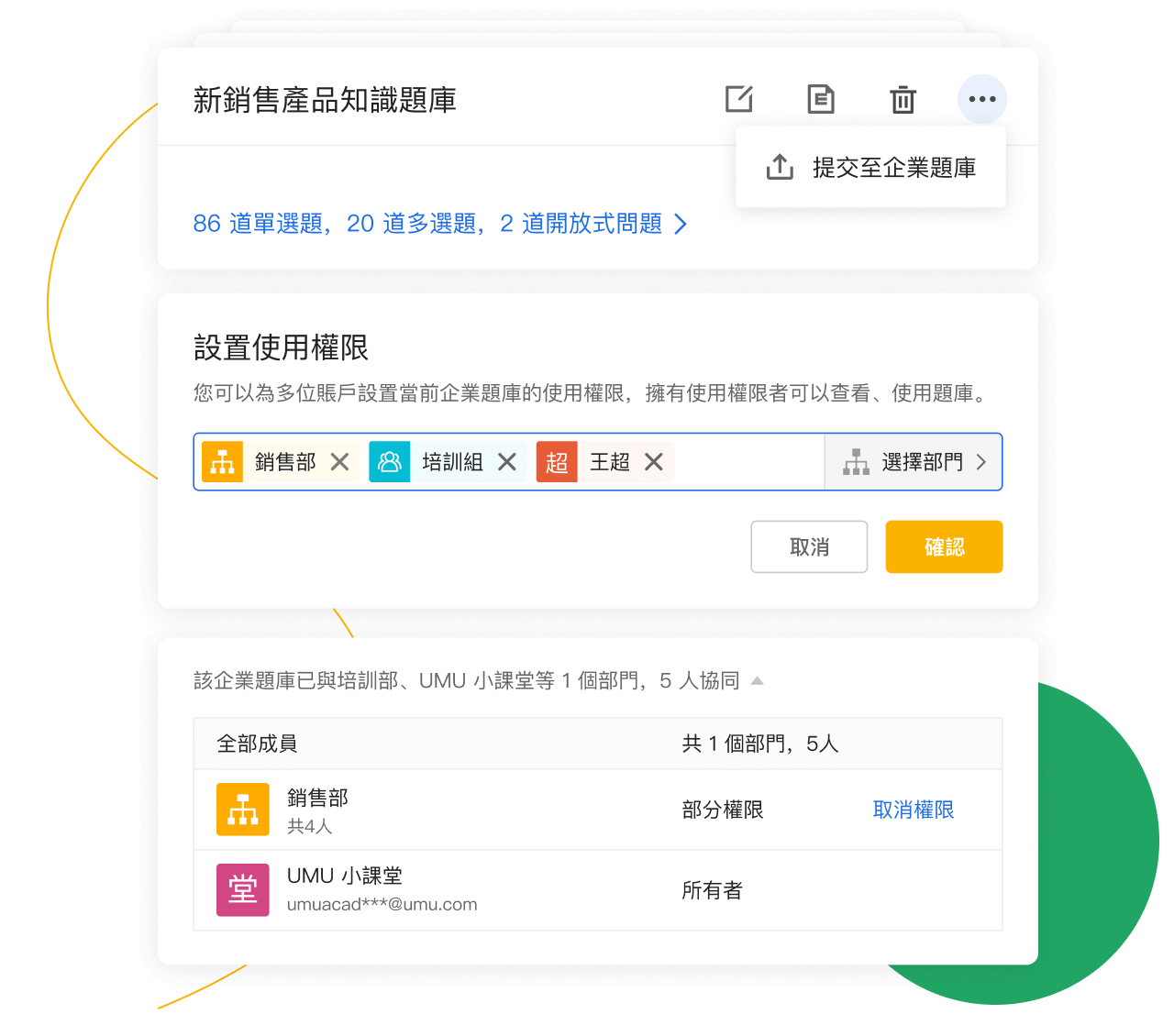This screenshot has width=1174, height=1036.
Task: Click inside the permission recipients input field
Action: point(748,462)
